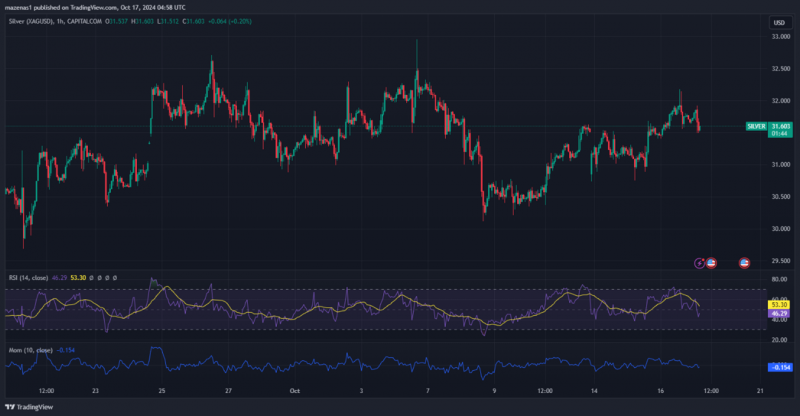Click the 33.000 price axis label
This screenshot has height=416, width=800.
781,37
